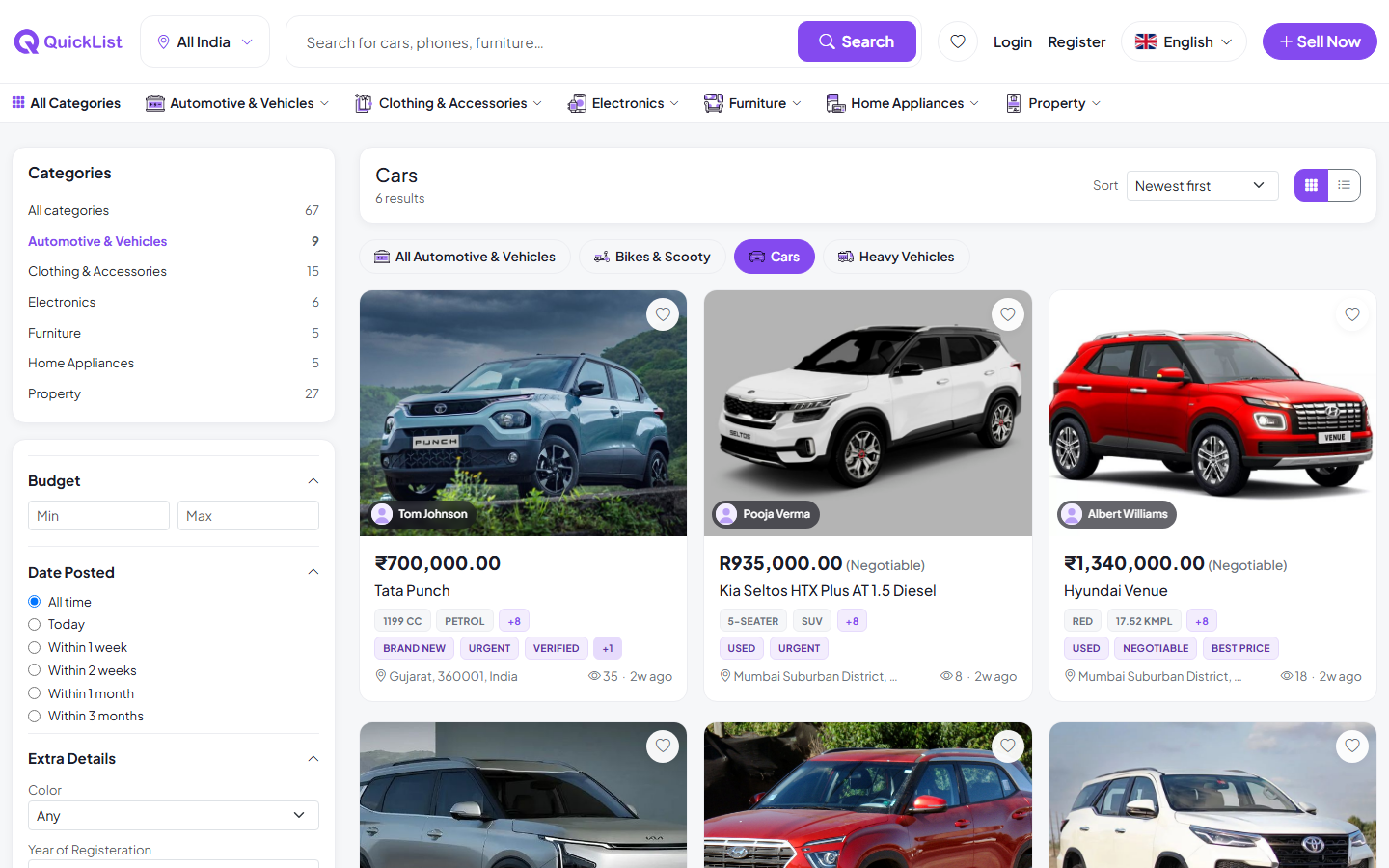
Task: Click the Electronics nav icon
Action: click(x=577, y=103)
